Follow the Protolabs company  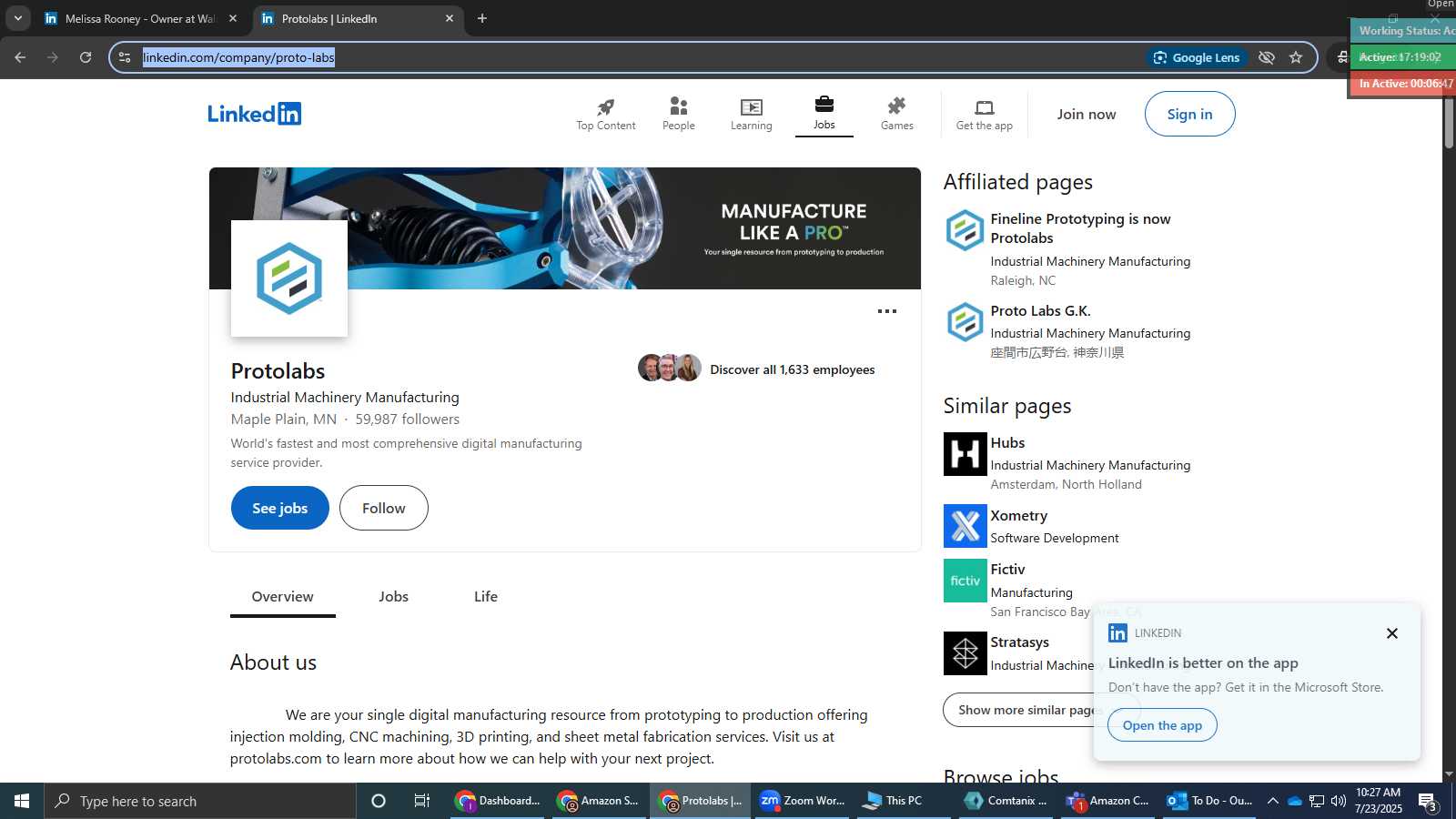point(384,508)
